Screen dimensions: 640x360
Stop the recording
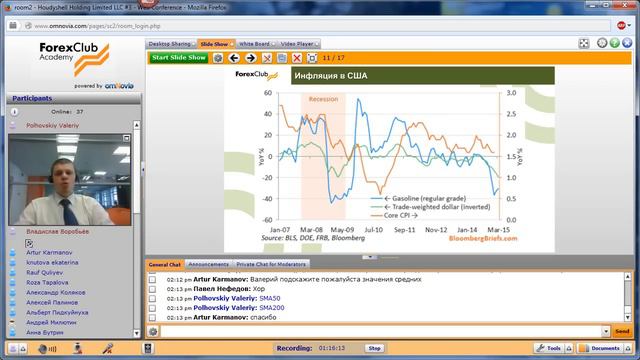click(x=374, y=348)
